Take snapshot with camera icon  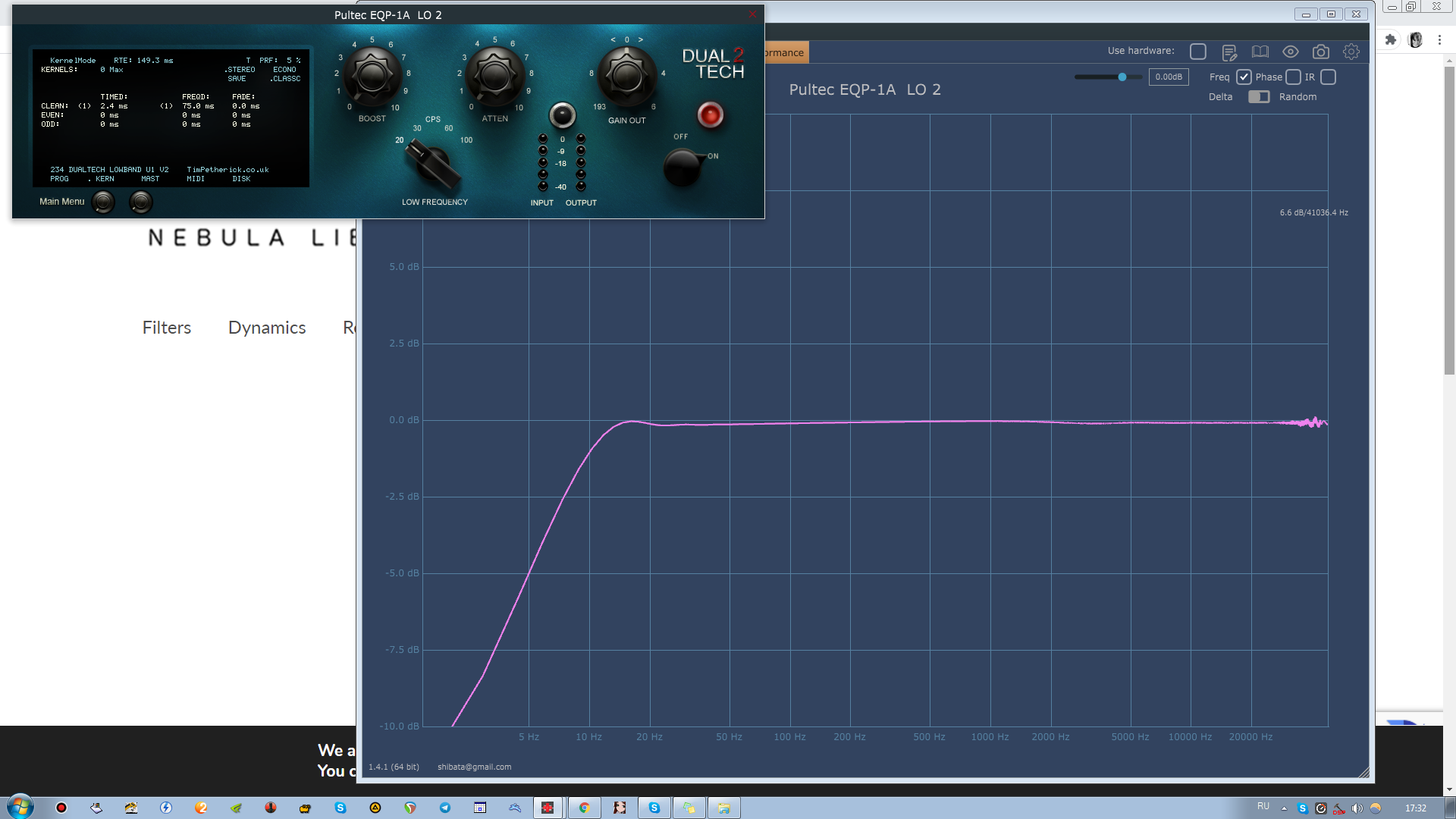pos(1320,52)
